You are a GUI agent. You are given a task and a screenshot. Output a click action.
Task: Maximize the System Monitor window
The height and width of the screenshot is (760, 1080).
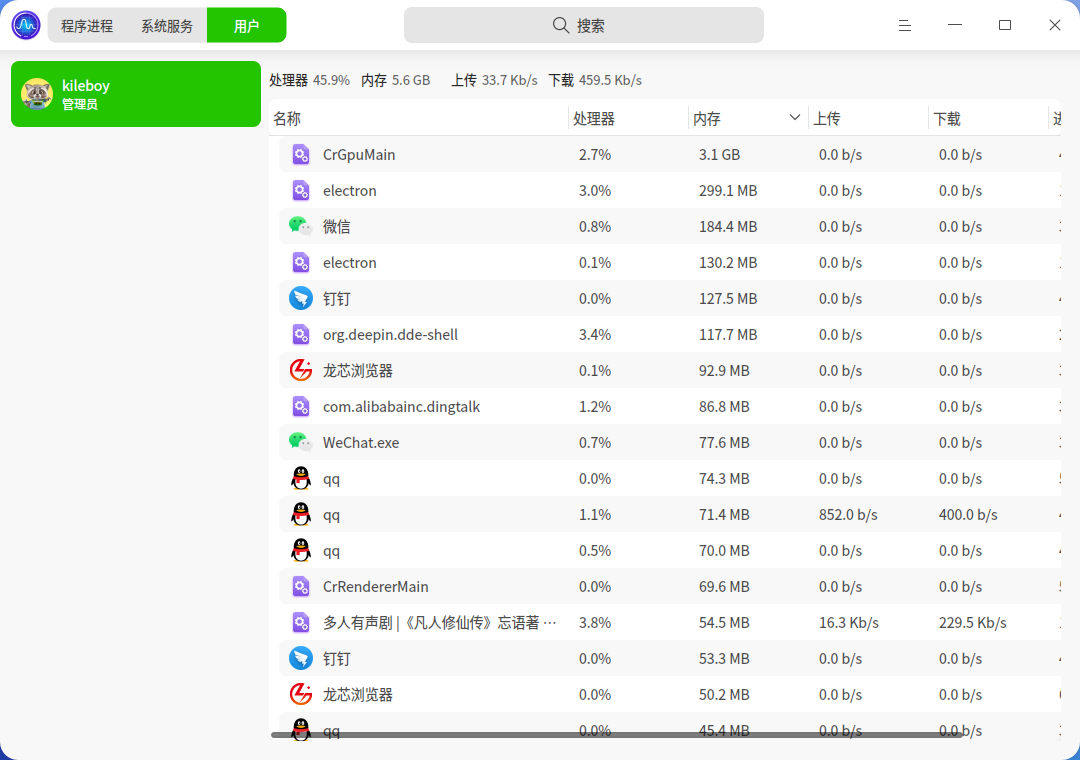[1005, 25]
